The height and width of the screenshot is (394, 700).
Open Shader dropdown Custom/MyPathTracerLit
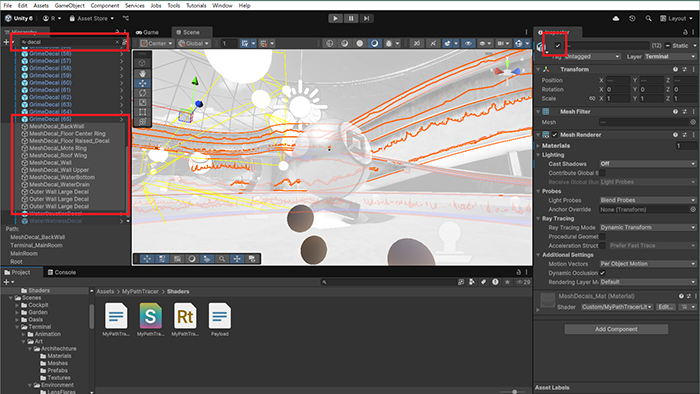tap(617, 307)
